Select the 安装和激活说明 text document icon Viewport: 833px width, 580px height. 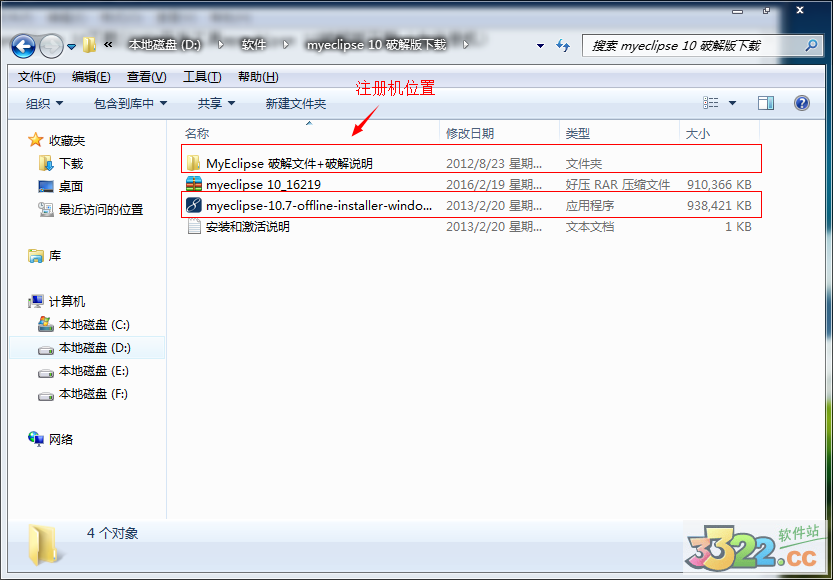pos(194,227)
